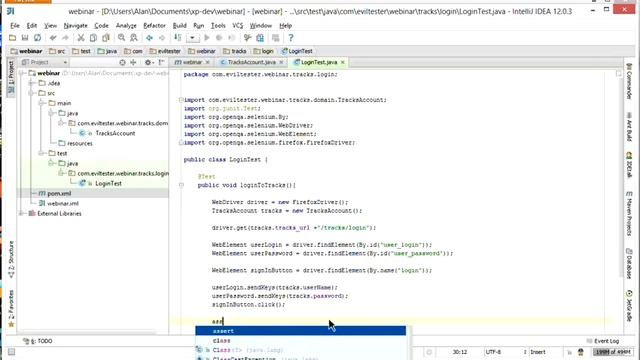Image resolution: width=640 pixels, height=360 pixels.
Task: Open the Database side panel
Action: pos(629,263)
